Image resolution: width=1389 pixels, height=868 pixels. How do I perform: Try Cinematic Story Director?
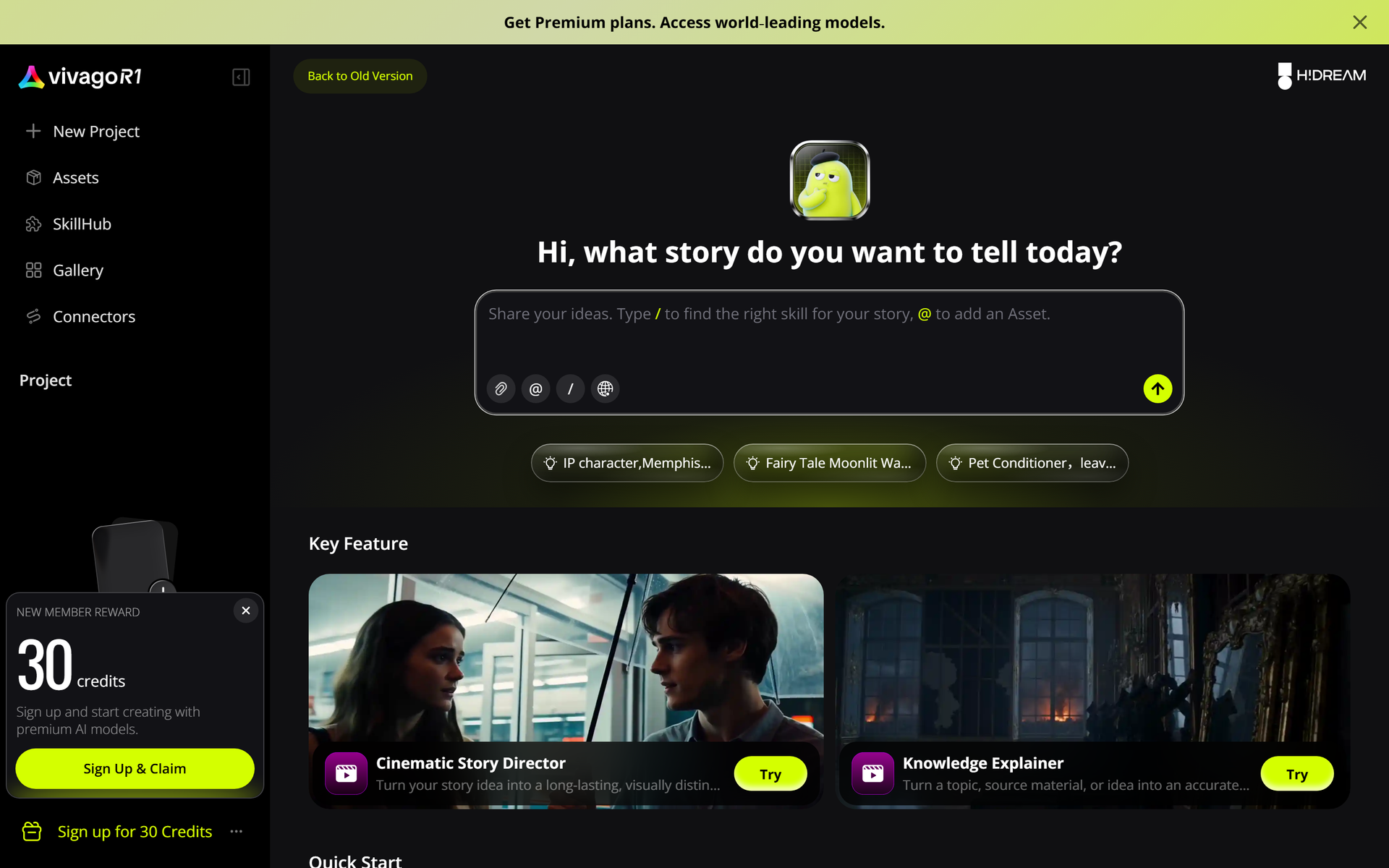[770, 774]
